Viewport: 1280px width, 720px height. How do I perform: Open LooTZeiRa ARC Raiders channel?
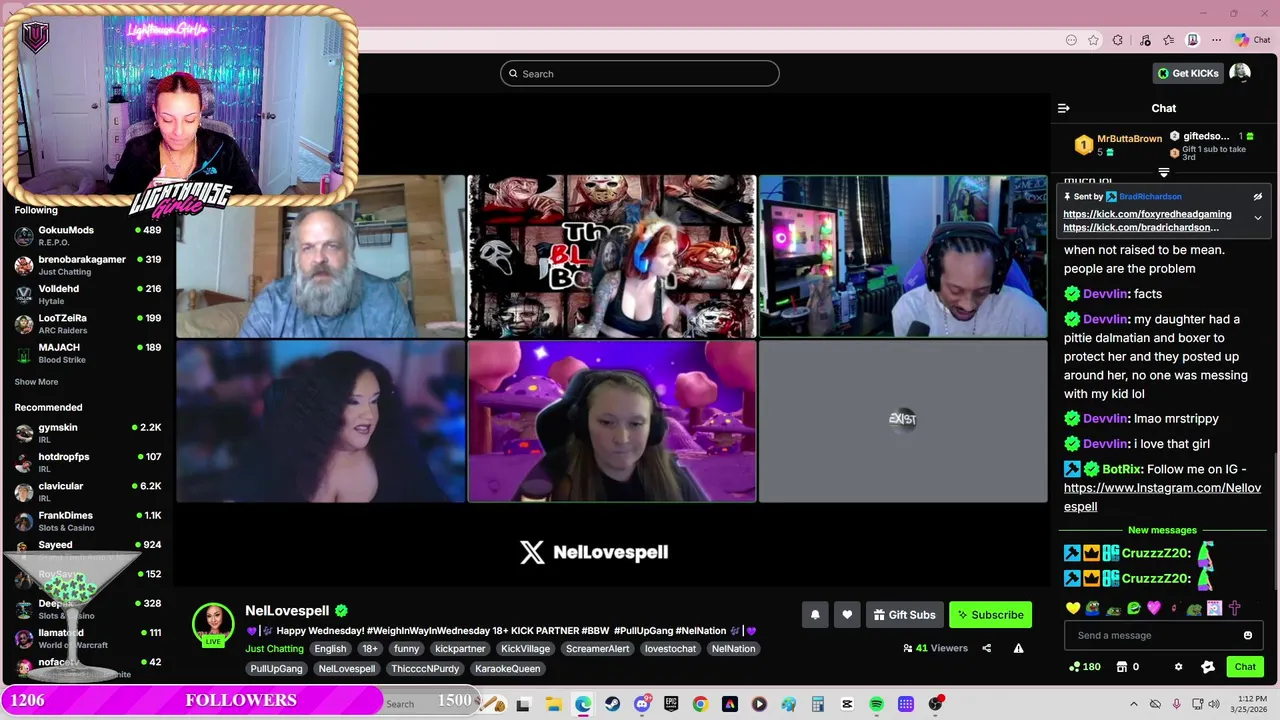pyautogui.click(x=88, y=323)
